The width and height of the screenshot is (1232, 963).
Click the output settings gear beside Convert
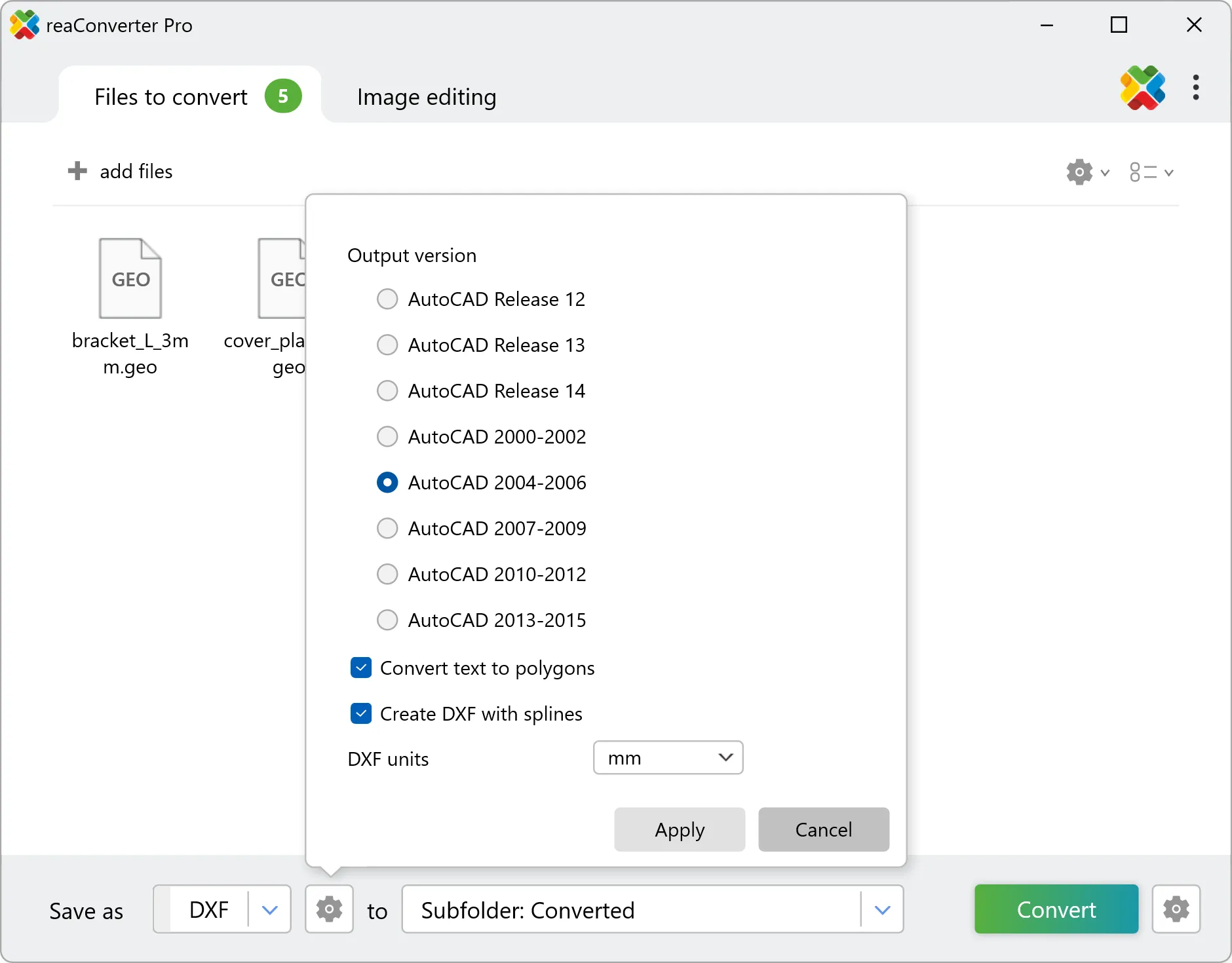click(x=1176, y=909)
